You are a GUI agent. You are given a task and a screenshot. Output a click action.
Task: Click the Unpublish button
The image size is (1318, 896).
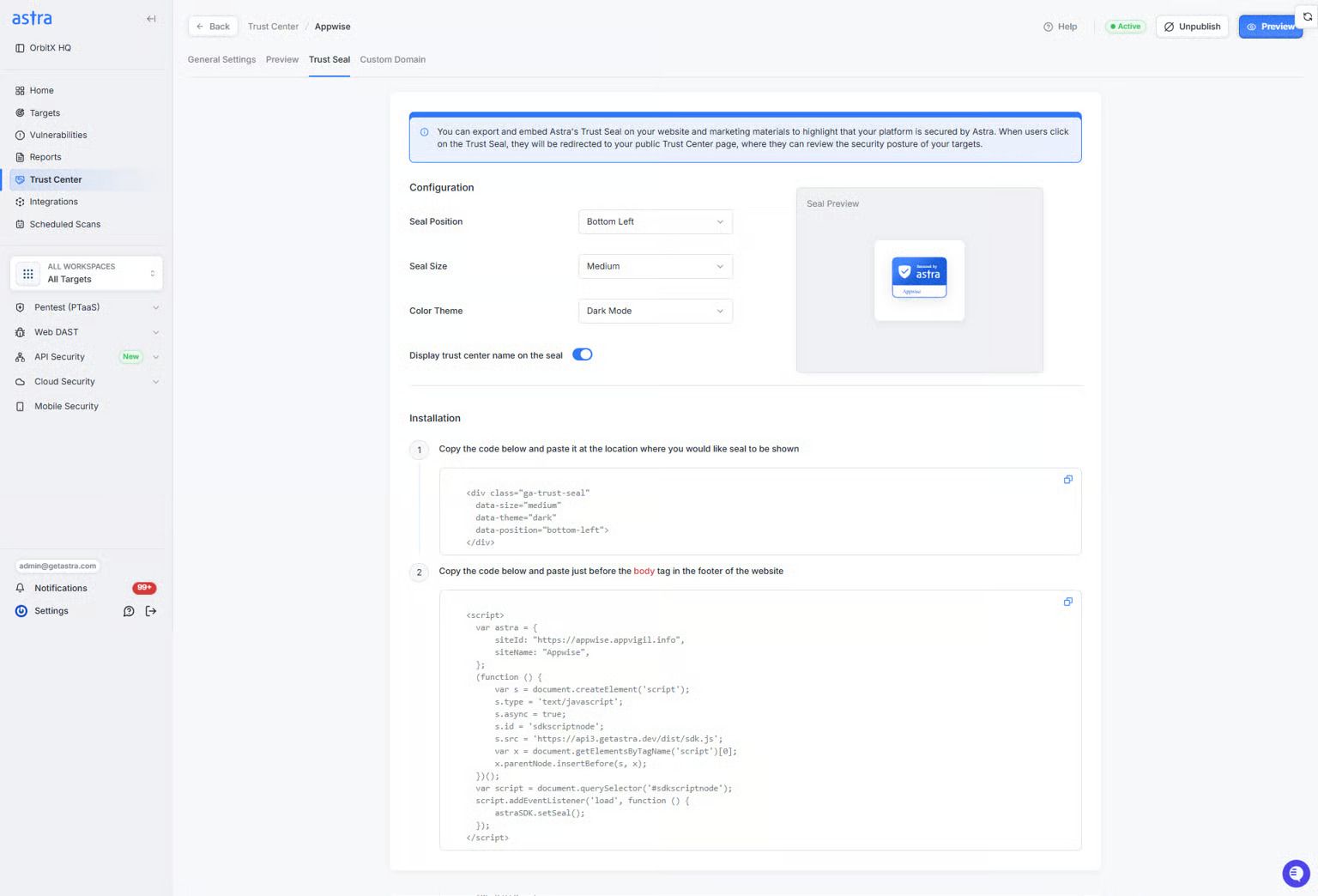pyautogui.click(x=1192, y=27)
